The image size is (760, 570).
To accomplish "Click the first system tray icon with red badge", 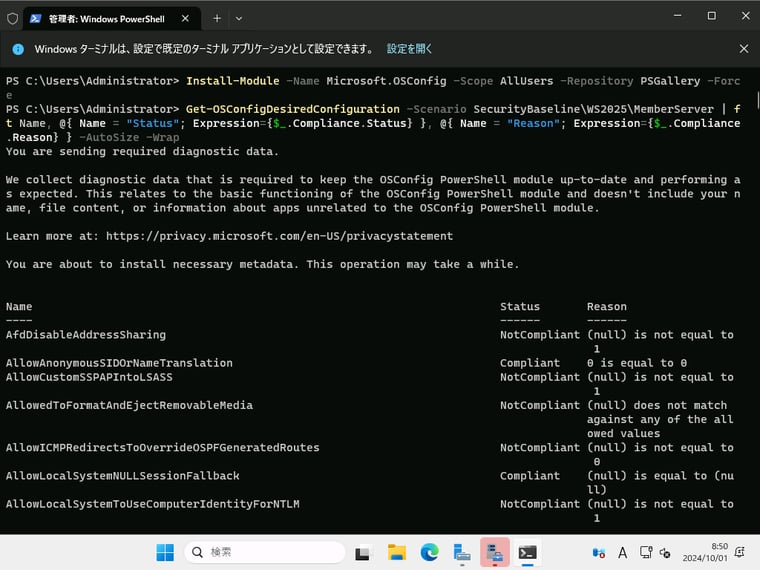I will tap(599, 553).
